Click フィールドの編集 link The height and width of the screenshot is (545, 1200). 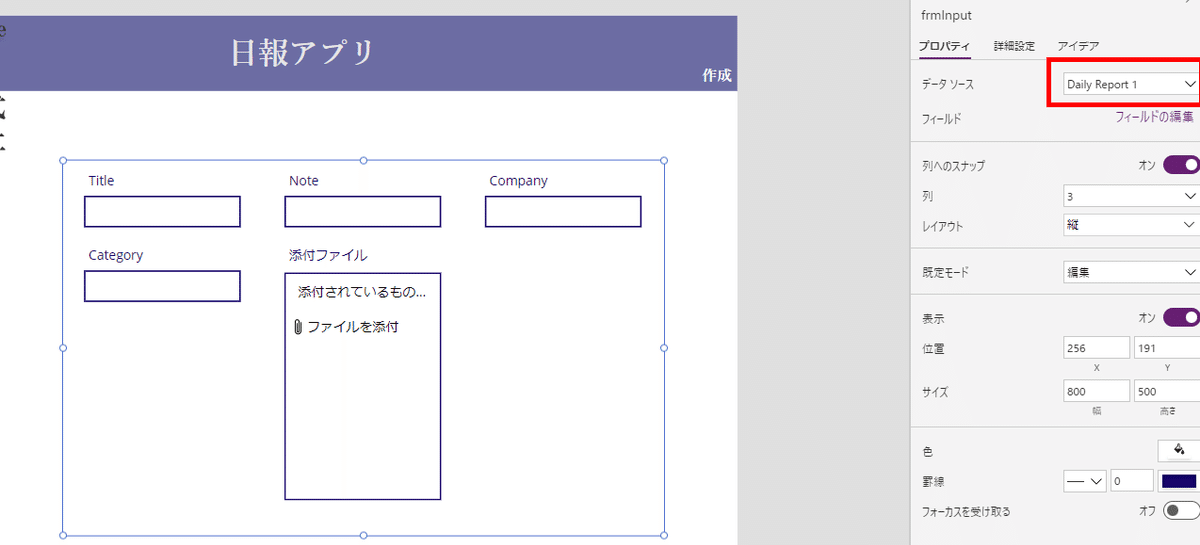pyautogui.click(x=1154, y=117)
